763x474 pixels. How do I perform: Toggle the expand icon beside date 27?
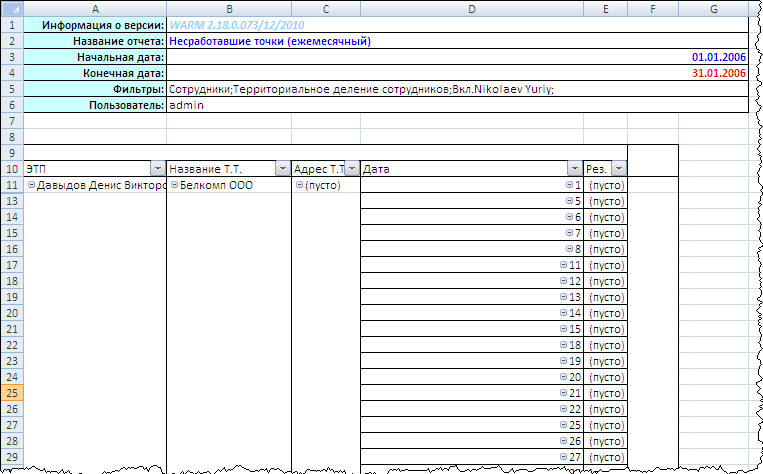563,457
